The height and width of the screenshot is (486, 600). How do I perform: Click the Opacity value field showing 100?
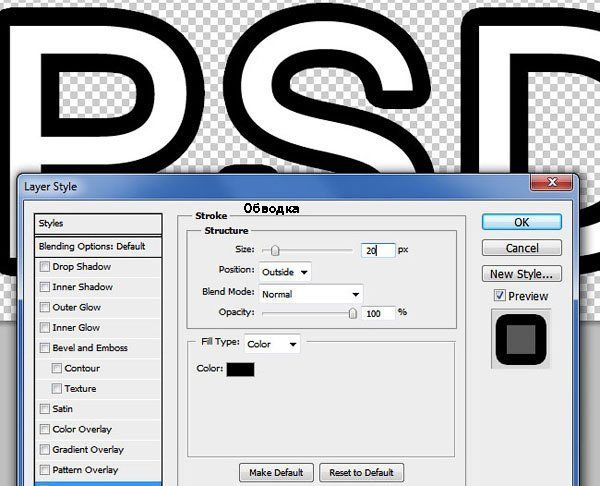coord(378,313)
